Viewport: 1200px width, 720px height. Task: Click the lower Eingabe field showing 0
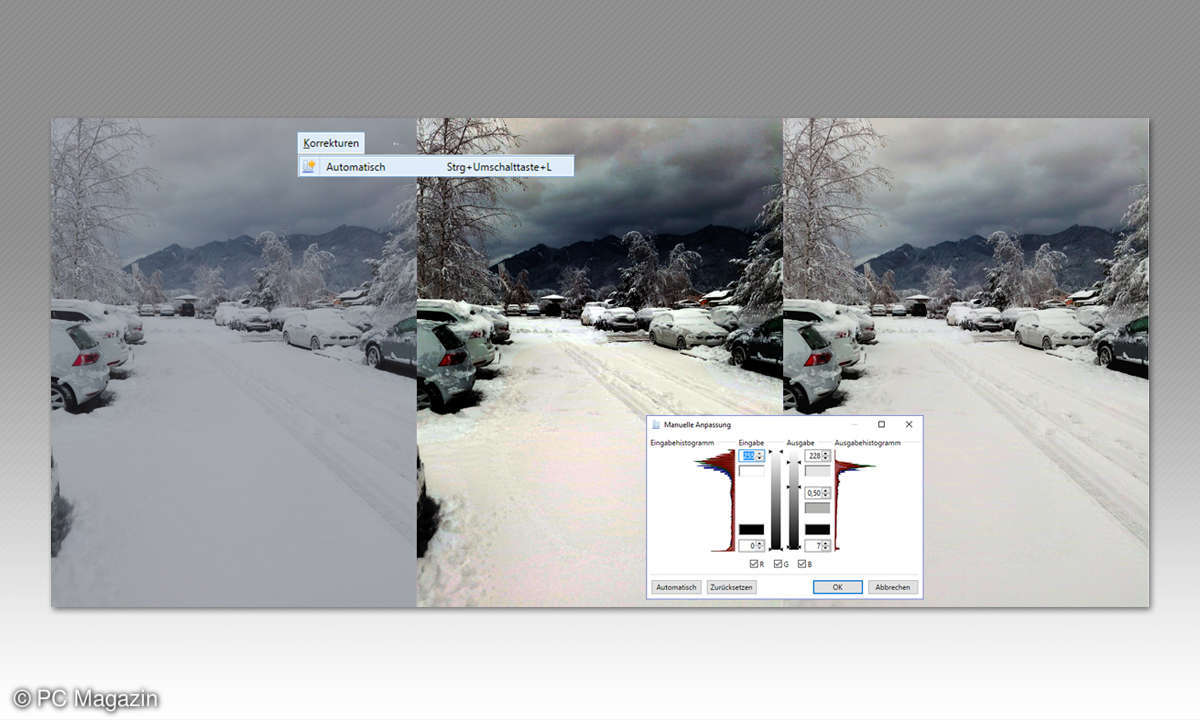pyautogui.click(x=749, y=546)
